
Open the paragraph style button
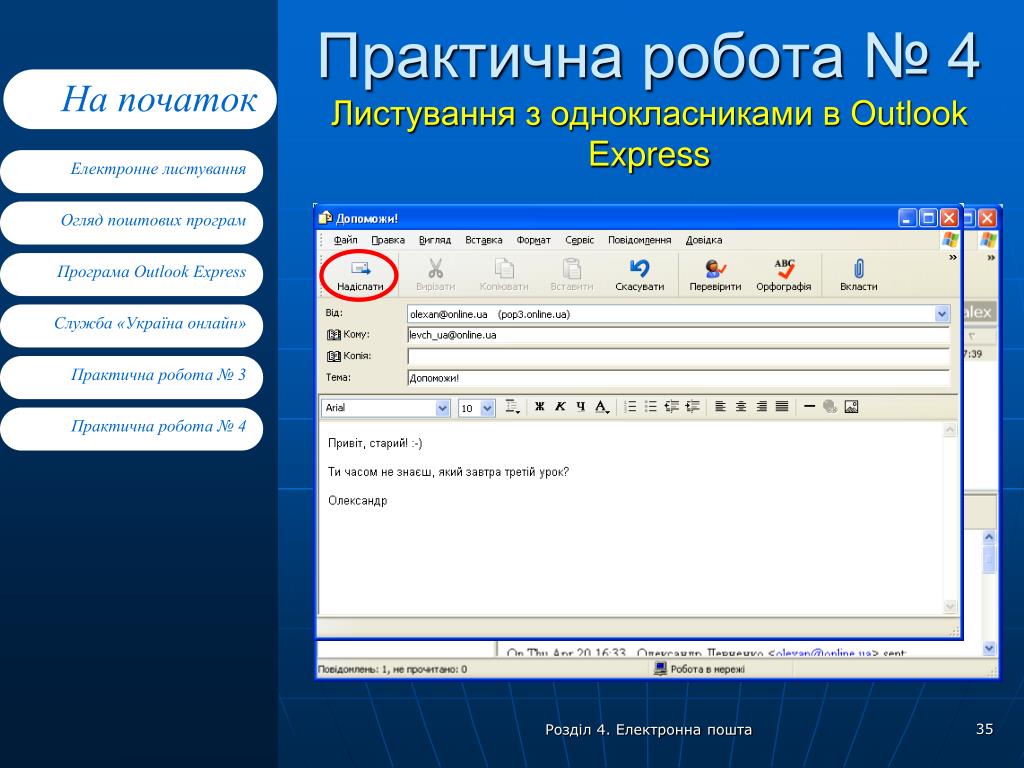coord(513,407)
